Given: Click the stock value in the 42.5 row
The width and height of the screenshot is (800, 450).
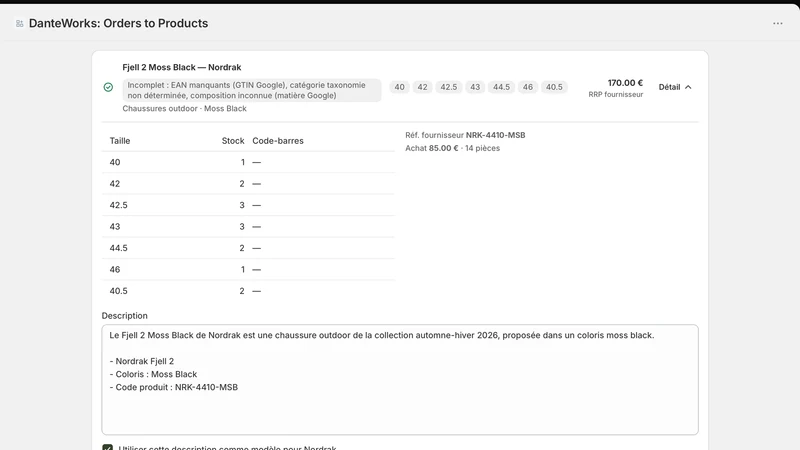Looking at the screenshot, I should click(242, 205).
